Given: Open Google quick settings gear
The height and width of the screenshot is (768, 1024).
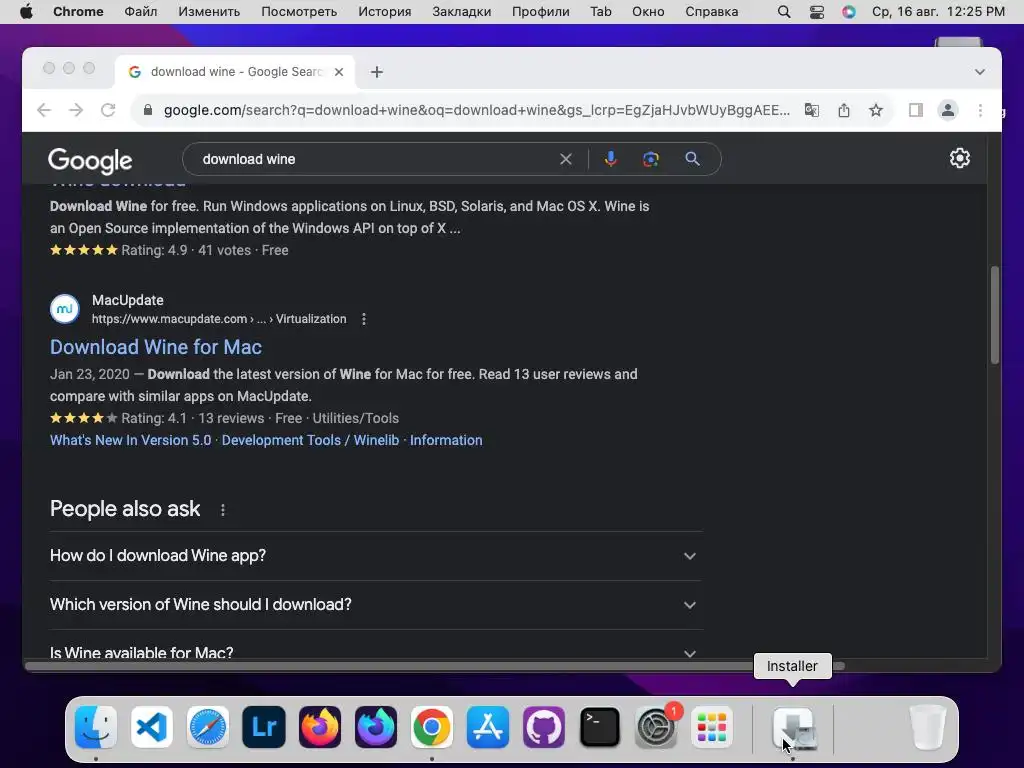Looking at the screenshot, I should pos(959,158).
